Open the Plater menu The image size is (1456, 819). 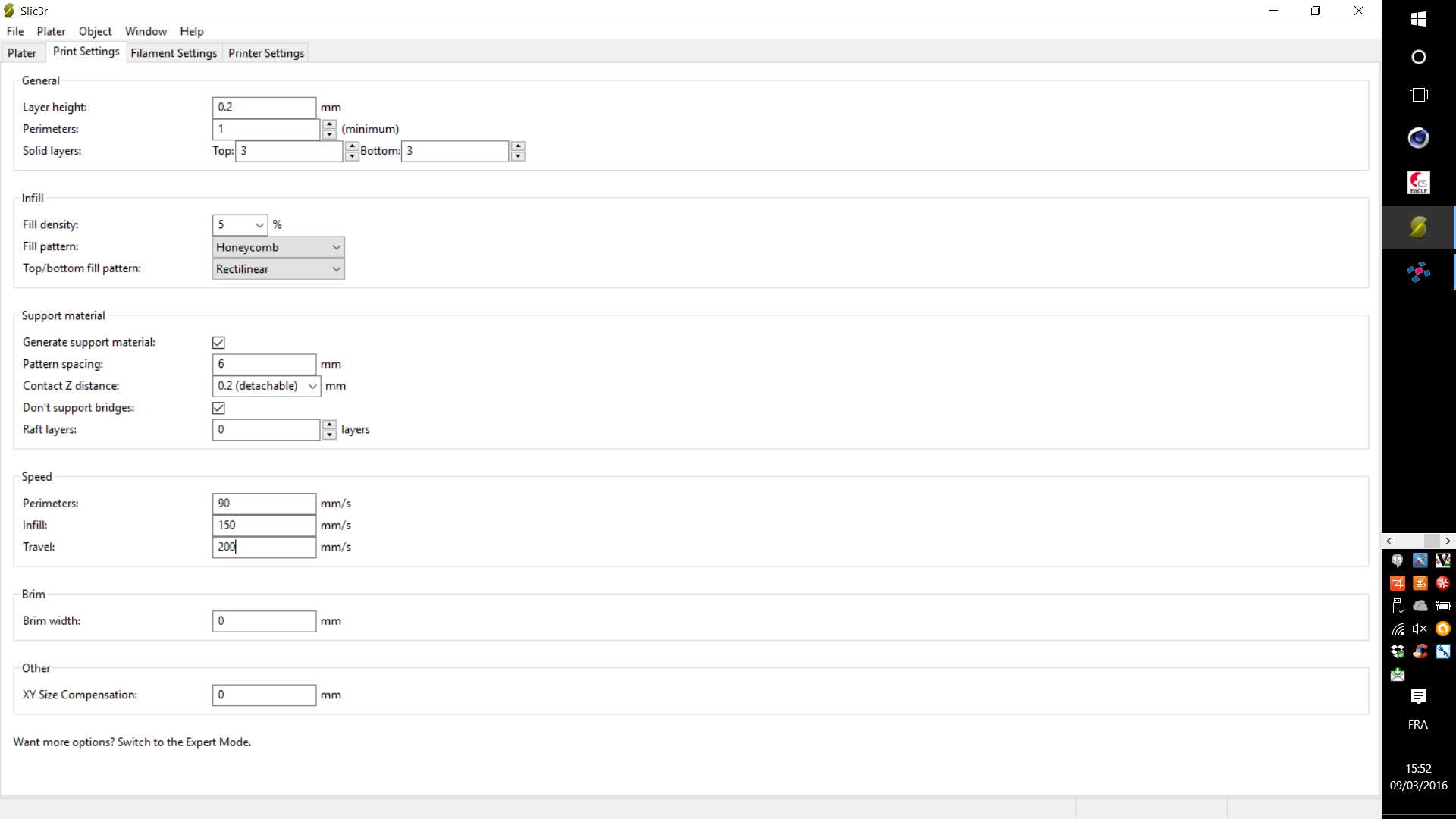click(51, 31)
